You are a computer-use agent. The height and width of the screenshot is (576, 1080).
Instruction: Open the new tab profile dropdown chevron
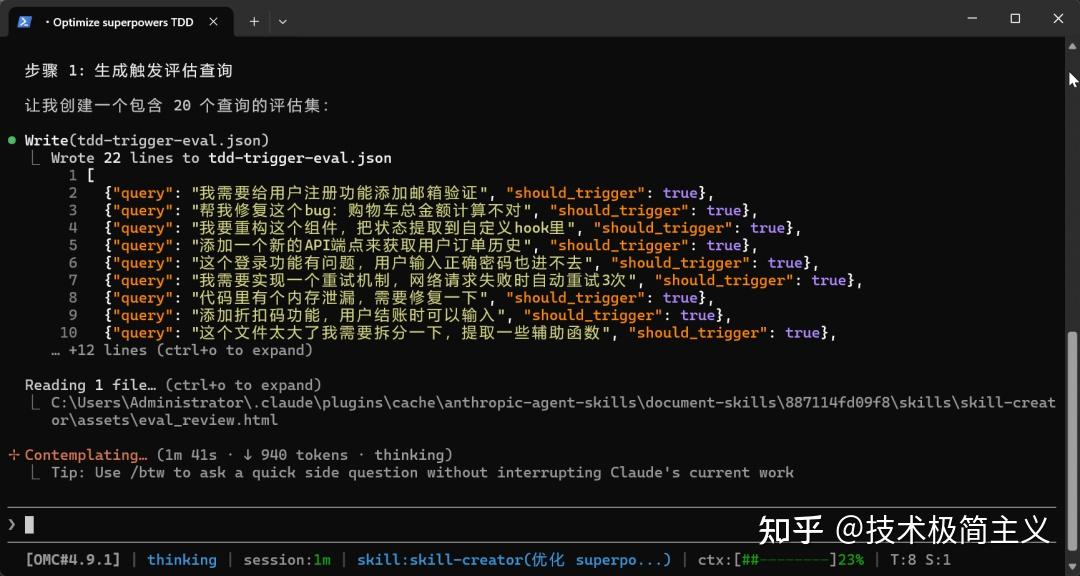[x=282, y=21]
